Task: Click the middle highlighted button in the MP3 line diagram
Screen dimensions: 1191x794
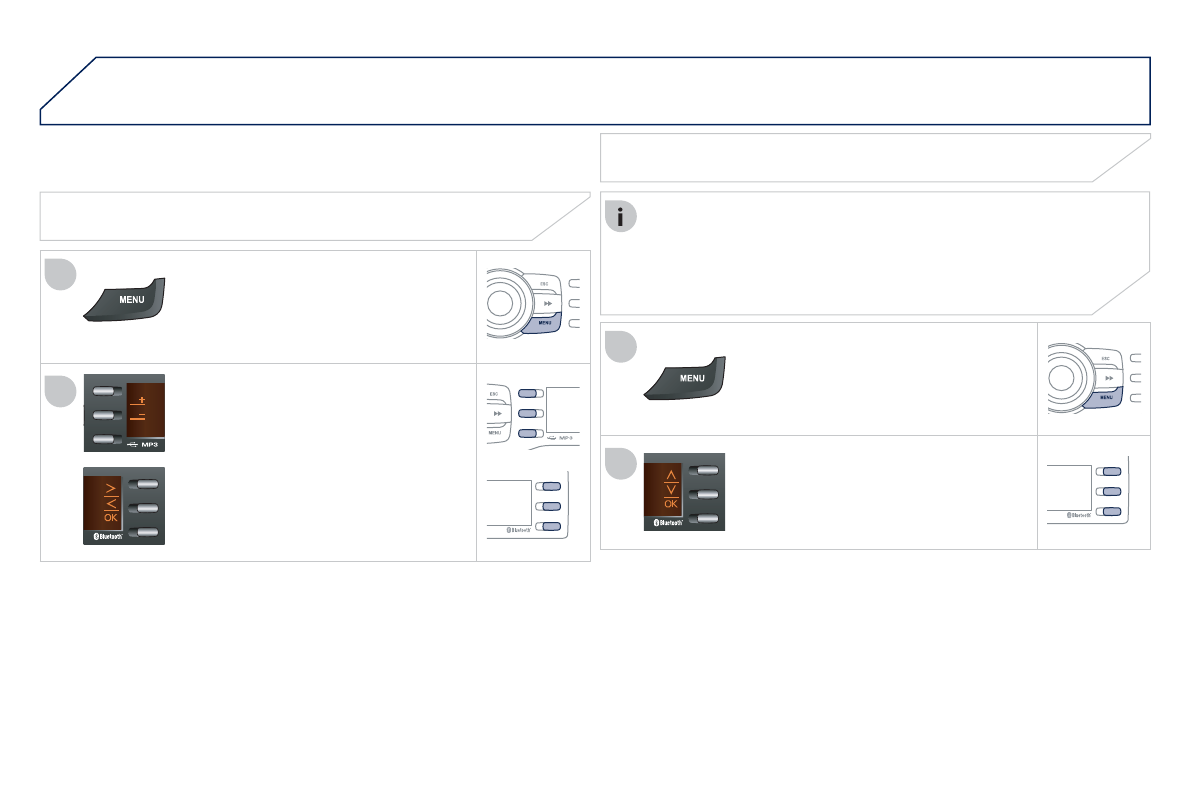Action: coord(530,413)
